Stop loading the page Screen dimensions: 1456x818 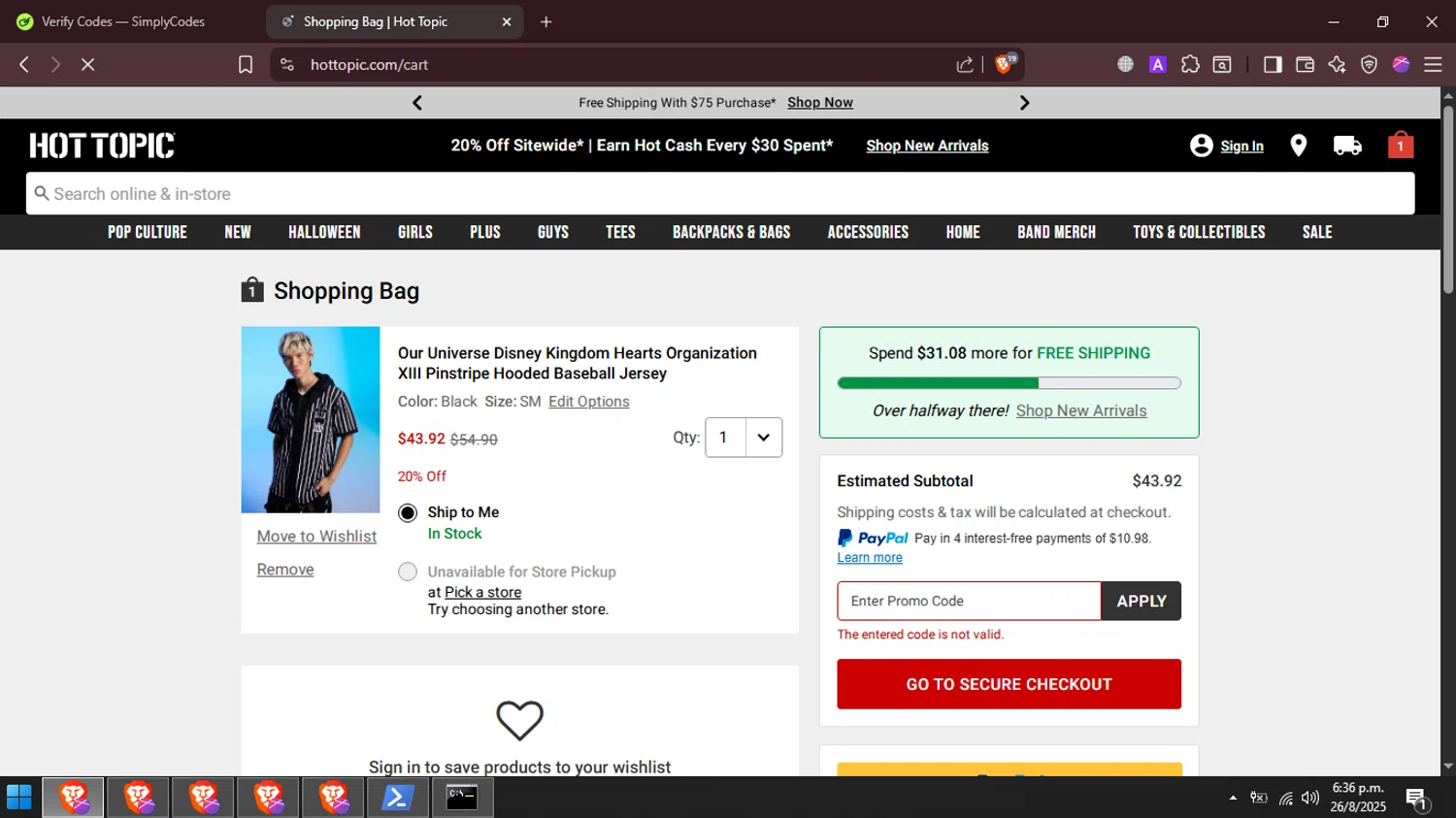(87, 64)
